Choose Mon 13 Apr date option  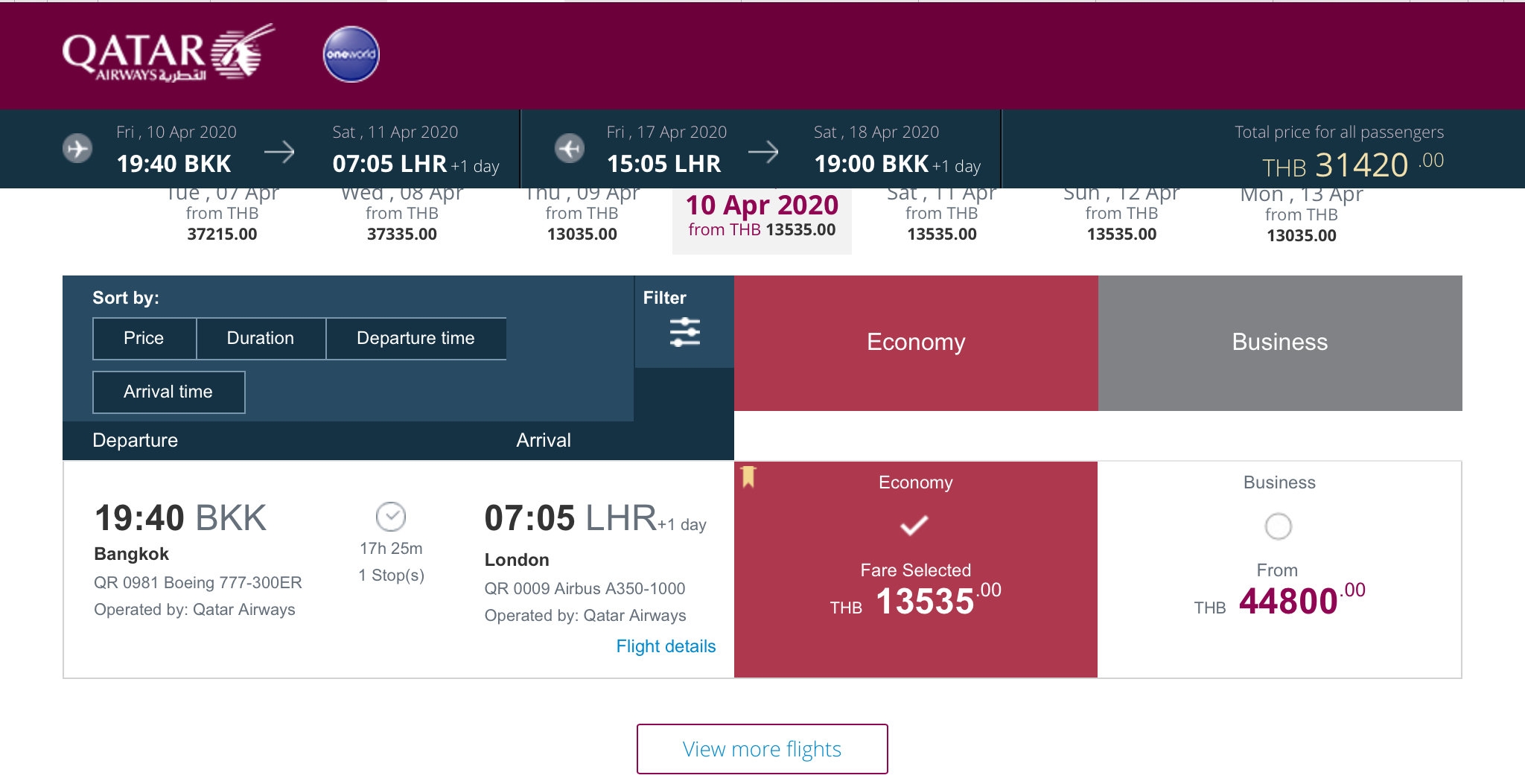[x=1301, y=215]
